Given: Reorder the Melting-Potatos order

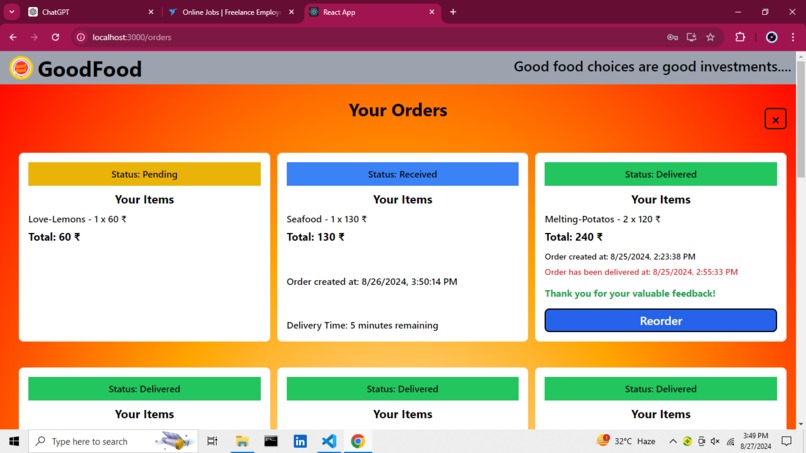Looking at the screenshot, I should (x=661, y=320).
